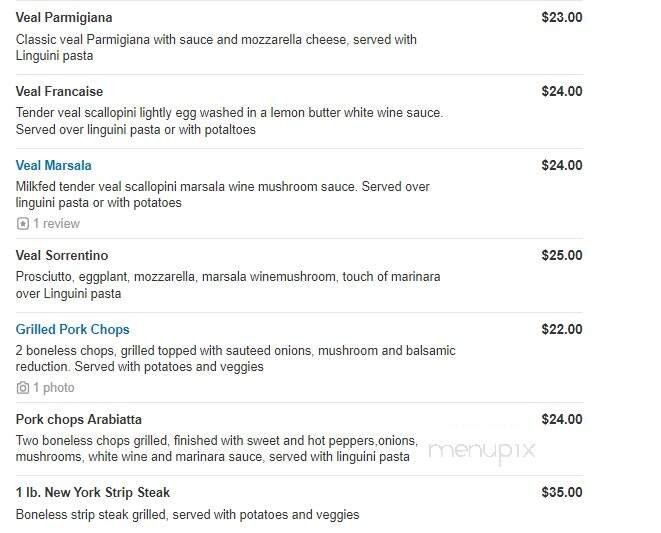
Task: Open the Veal Marsala link
Action: [x=54, y=166]
